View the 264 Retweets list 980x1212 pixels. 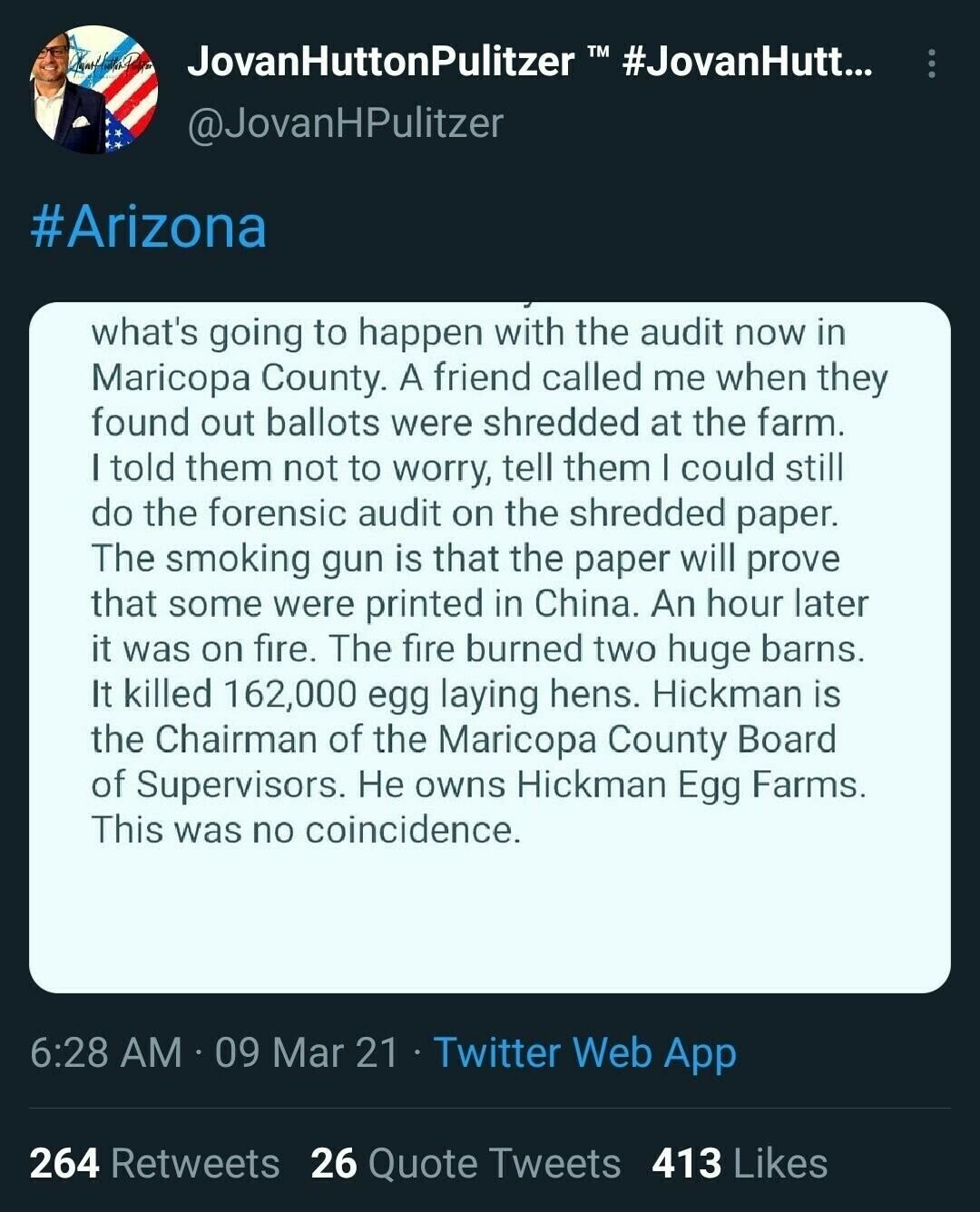coord(154,1163)
